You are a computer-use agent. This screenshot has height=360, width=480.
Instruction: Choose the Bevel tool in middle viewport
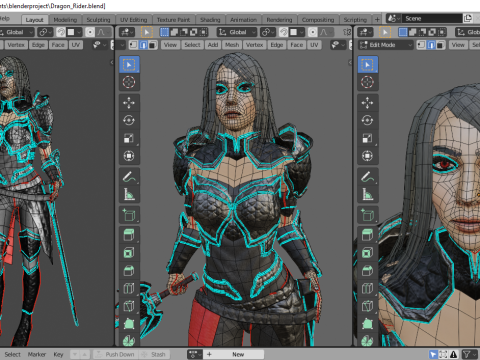[x=129, y=270]
